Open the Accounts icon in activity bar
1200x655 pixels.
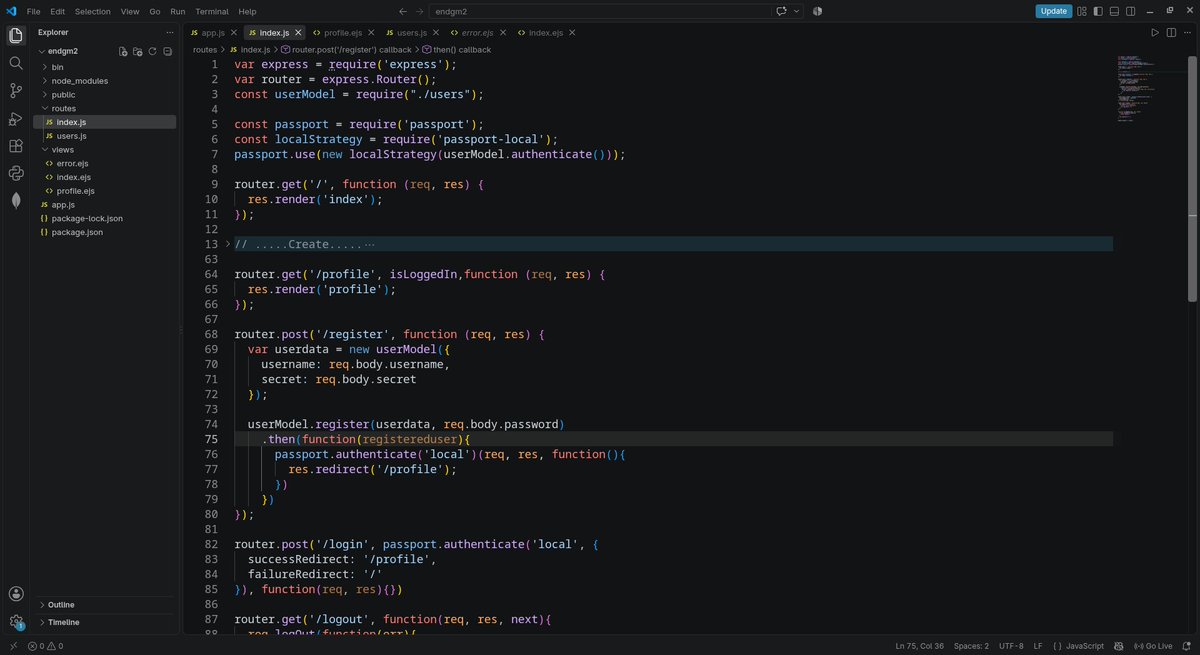pos(16,594)
